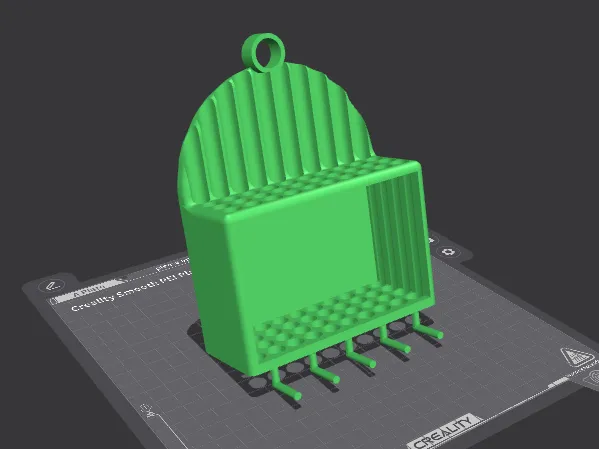This screenshot has width=599, height=449.
Task: Open plate settings via the gear icon
Action: (448, 252)
